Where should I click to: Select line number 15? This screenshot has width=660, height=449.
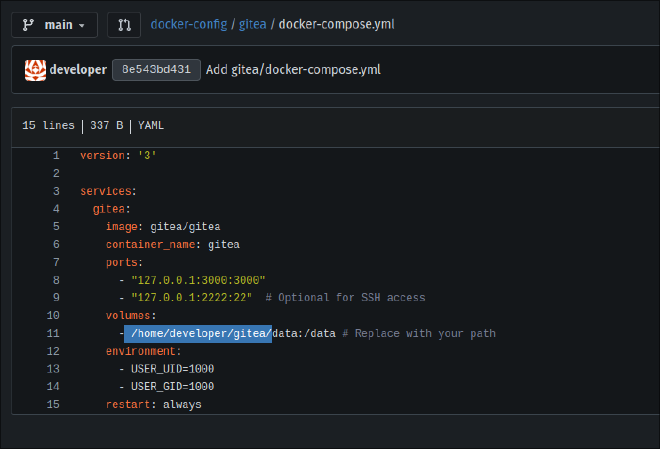[53, 404]
